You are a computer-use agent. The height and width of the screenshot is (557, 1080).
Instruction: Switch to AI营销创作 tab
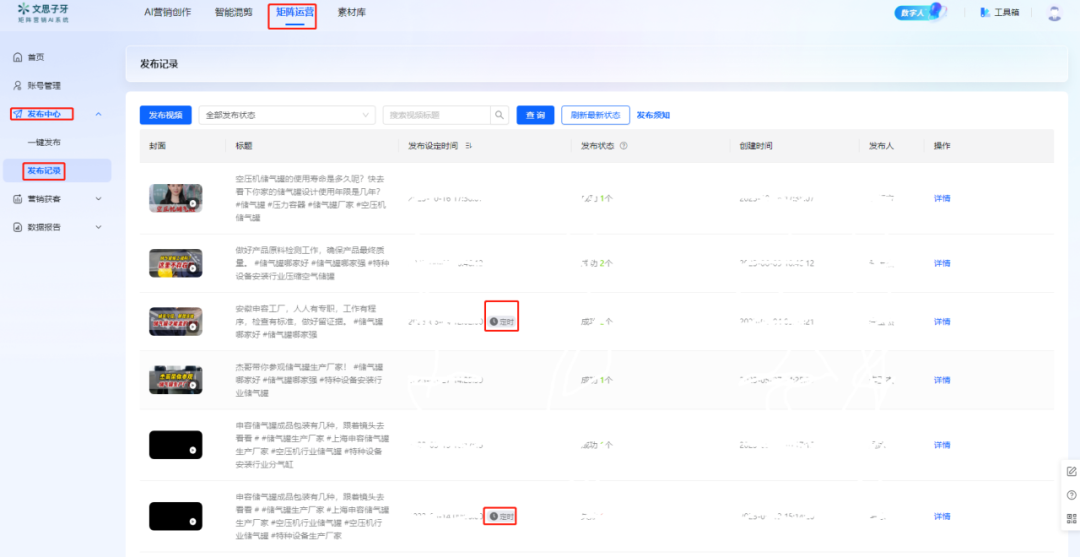[x=168, y=12]
